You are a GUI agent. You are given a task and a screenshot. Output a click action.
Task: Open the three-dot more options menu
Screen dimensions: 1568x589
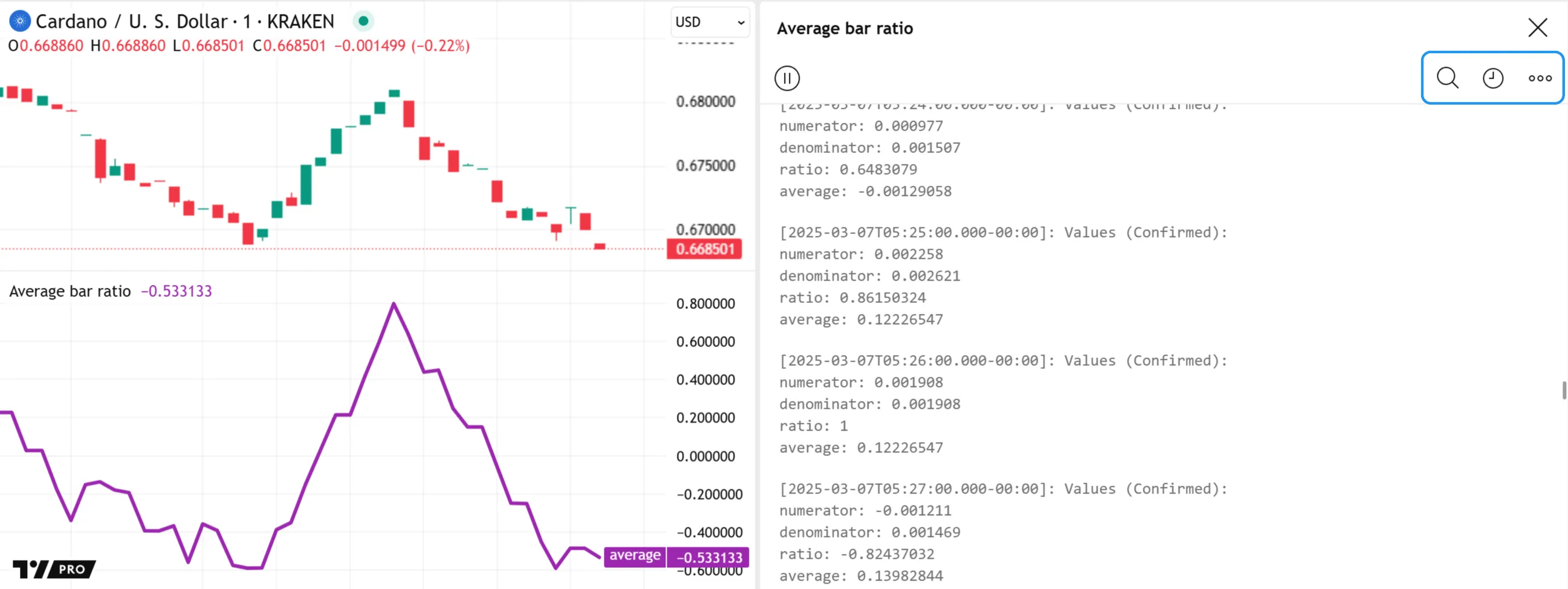(1540, 78)
